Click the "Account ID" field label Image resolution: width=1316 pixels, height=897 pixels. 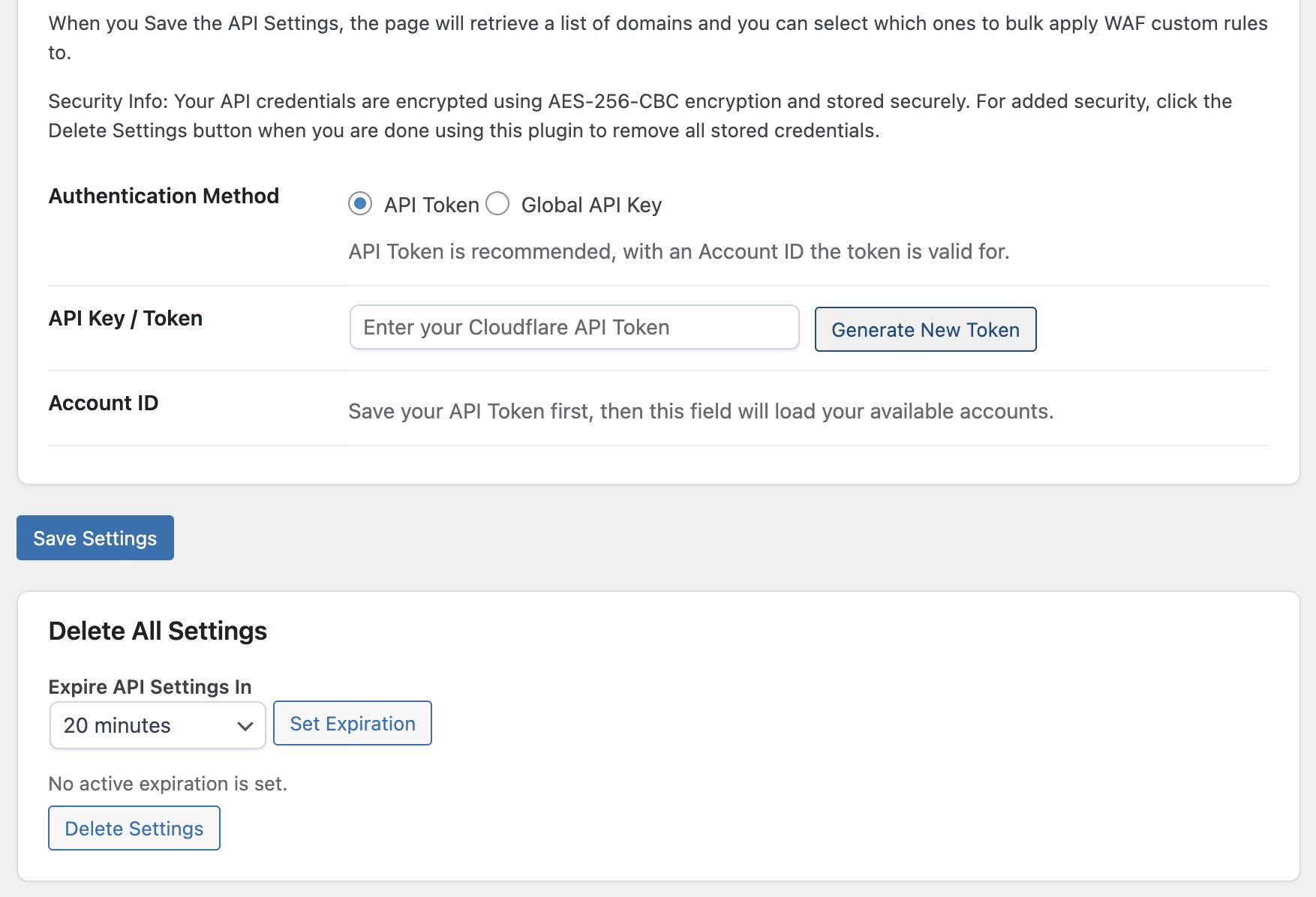(104, 403)
